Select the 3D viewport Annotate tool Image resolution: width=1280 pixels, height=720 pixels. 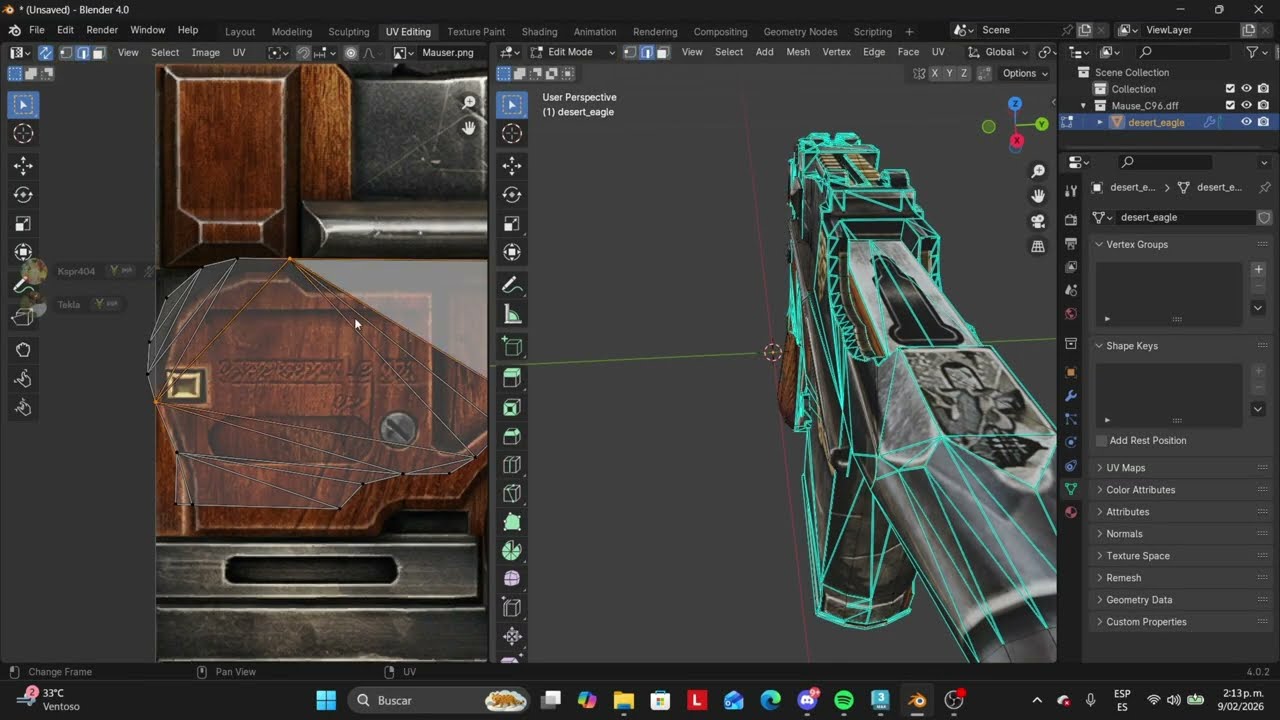(512, 286)
